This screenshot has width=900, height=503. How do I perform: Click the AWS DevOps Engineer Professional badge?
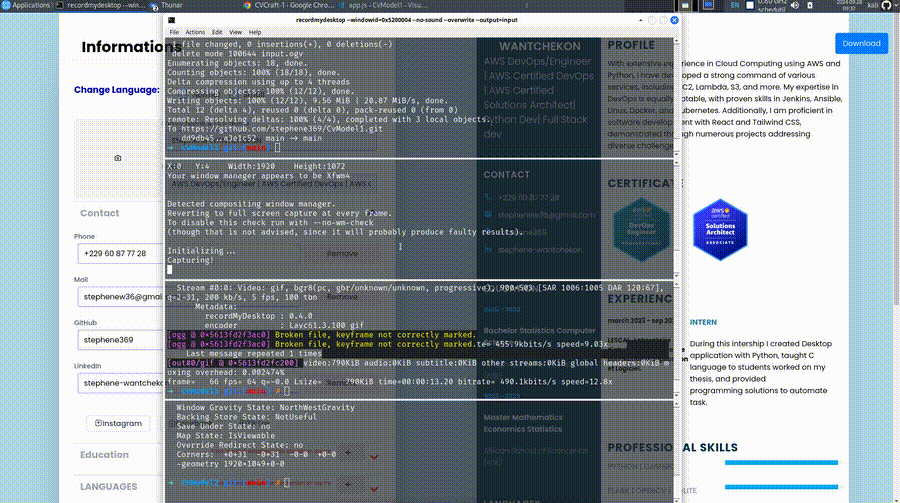pyautogui.click(x=641, y=230)
